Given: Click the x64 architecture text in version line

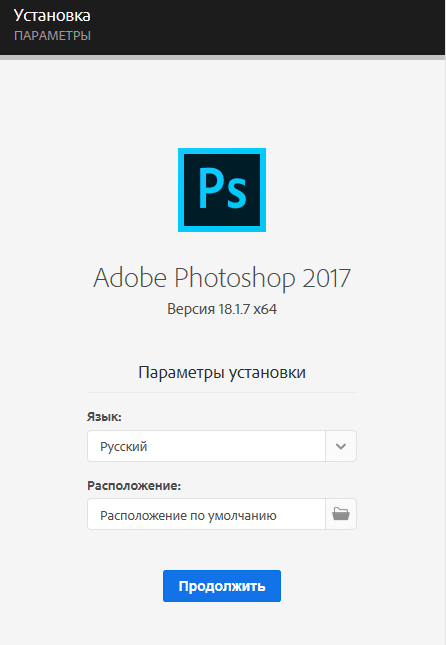Looking at the screenshot, I should [x=265, y=309].
